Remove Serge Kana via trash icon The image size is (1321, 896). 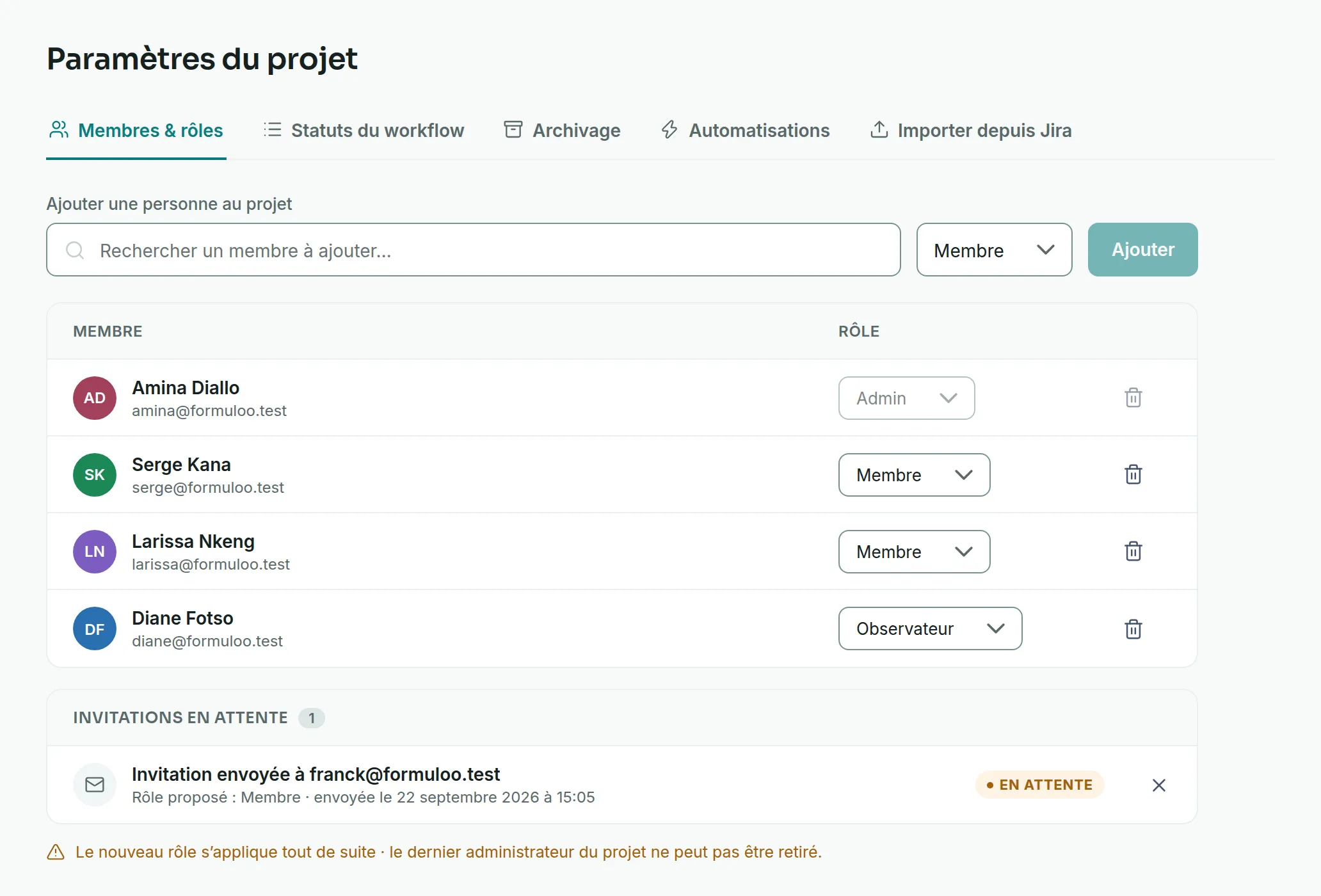point(1133,474)
